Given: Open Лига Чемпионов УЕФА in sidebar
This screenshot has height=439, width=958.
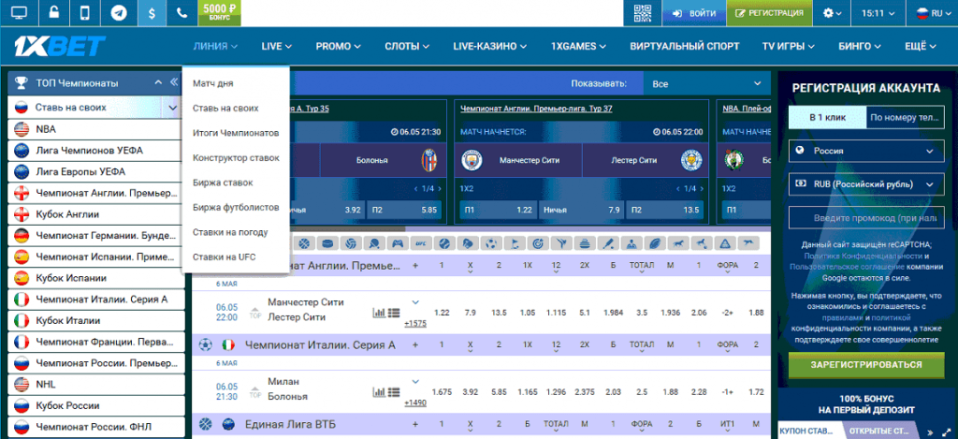Looking at the screenshot, I should pyautogui.click(x=90, y=150).
